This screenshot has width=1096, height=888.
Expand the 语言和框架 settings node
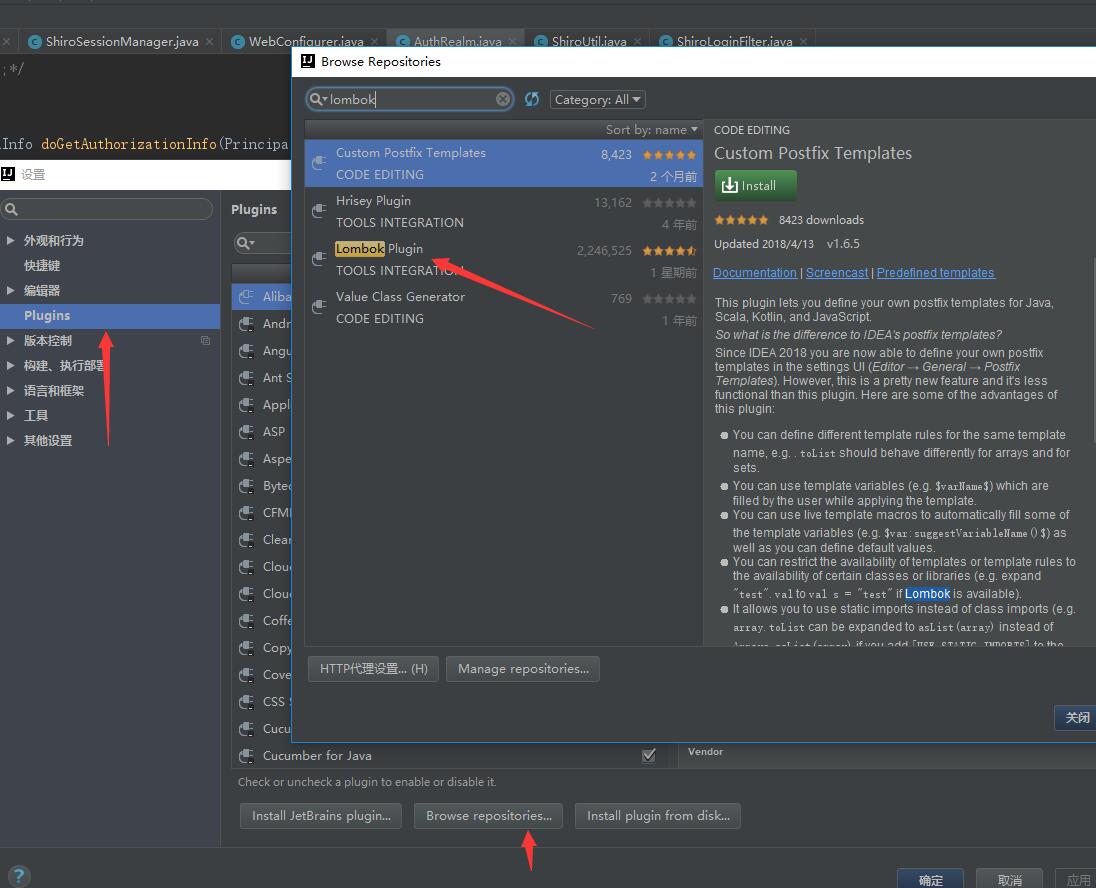point(10,390)
